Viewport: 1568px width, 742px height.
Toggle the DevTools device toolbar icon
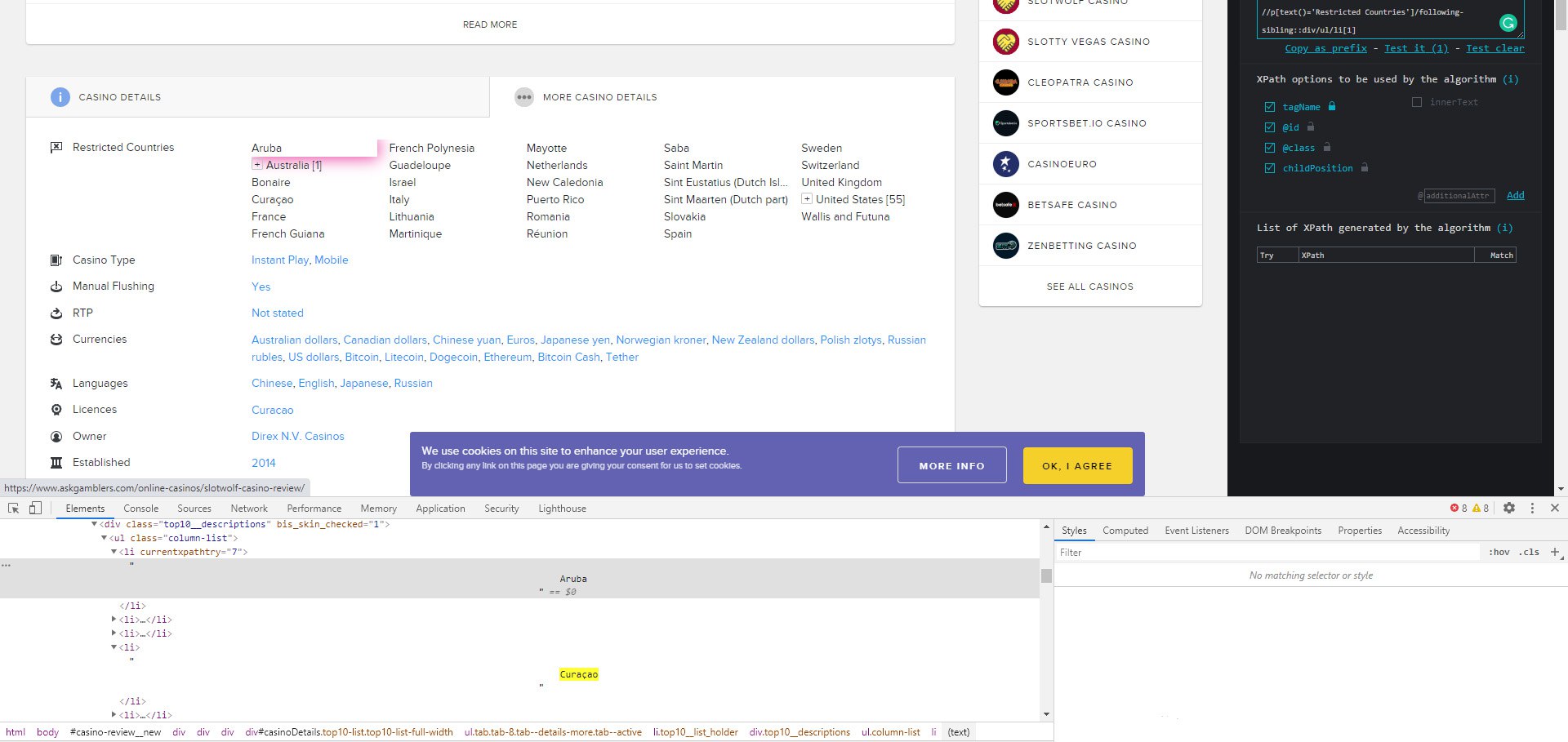[35, 508]
